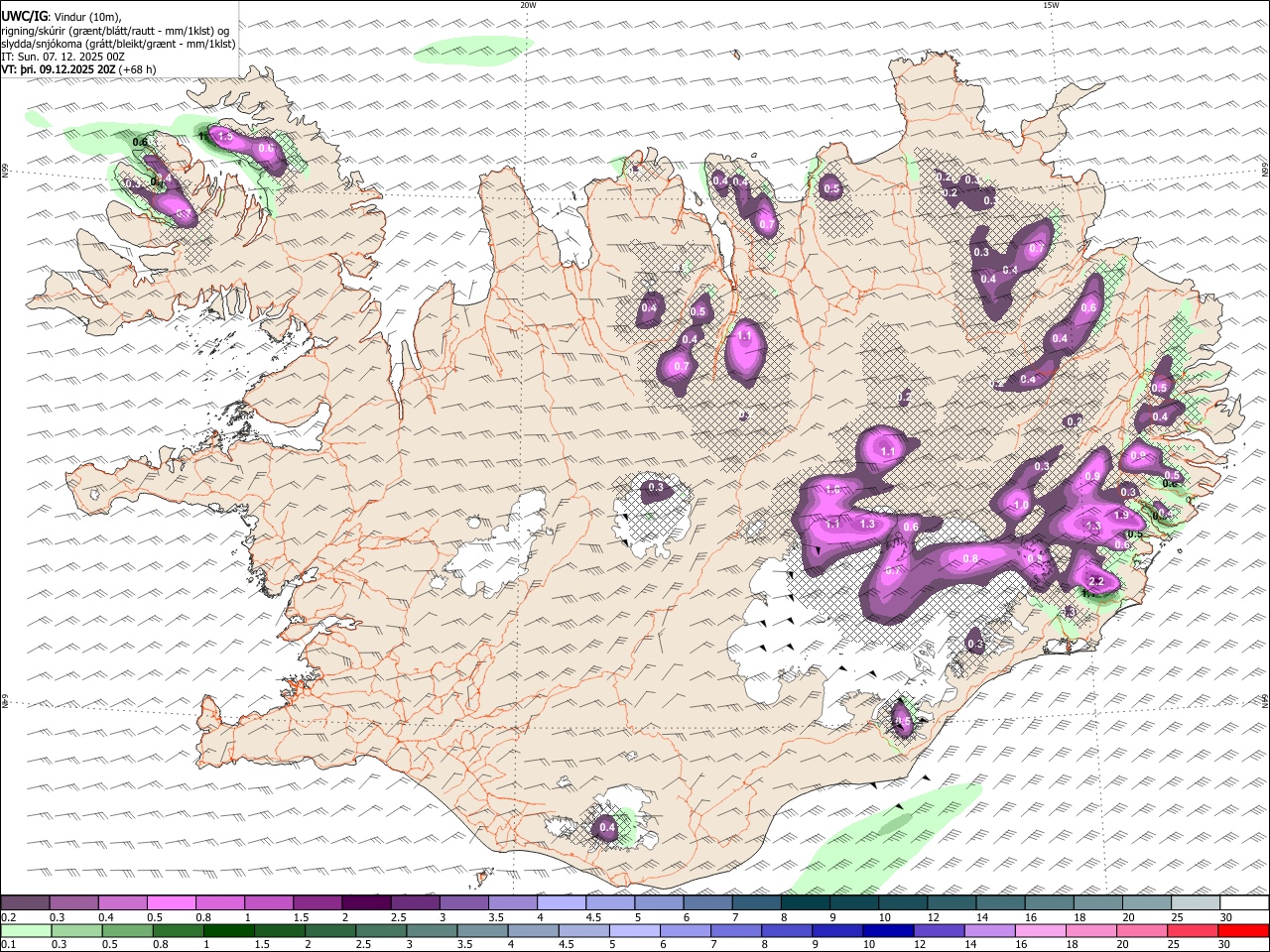1270x952 pixels.
Task: Click the 'IT: Sun. 07. 12. 2025 00Z' line
Action: (63, 57)
